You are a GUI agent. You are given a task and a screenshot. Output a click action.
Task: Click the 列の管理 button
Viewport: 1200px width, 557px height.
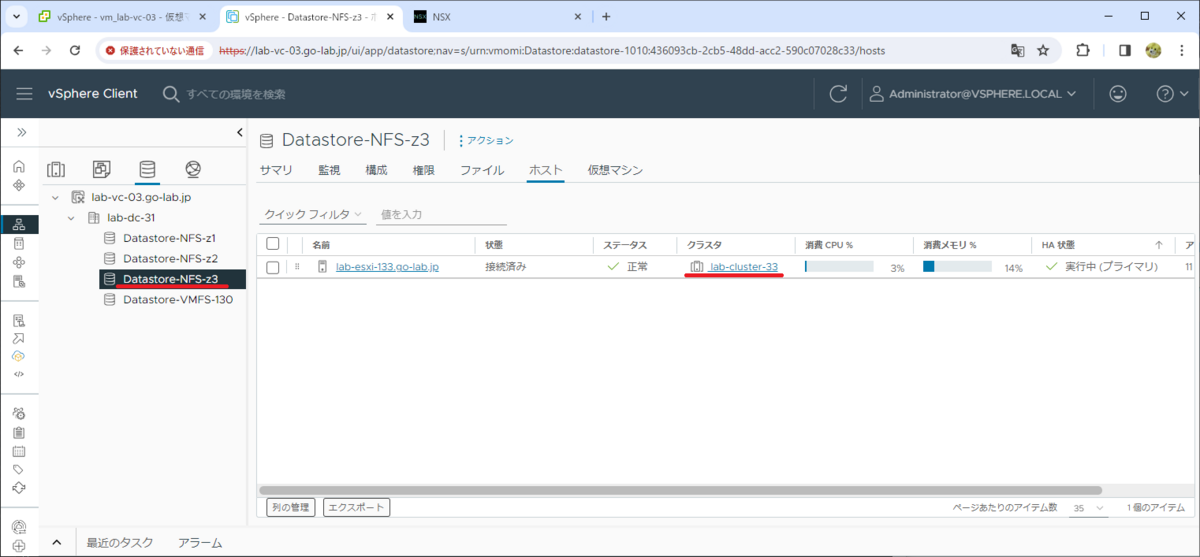point(291,508)
